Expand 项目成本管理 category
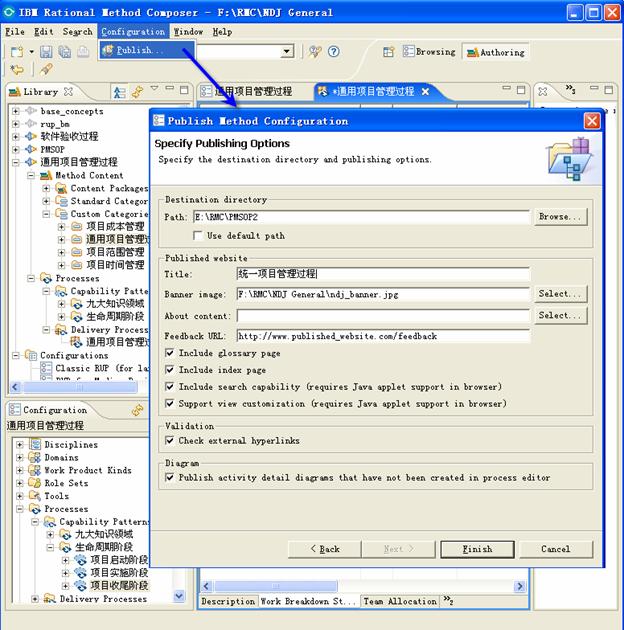The image size is (624, 630). (61, 227)
